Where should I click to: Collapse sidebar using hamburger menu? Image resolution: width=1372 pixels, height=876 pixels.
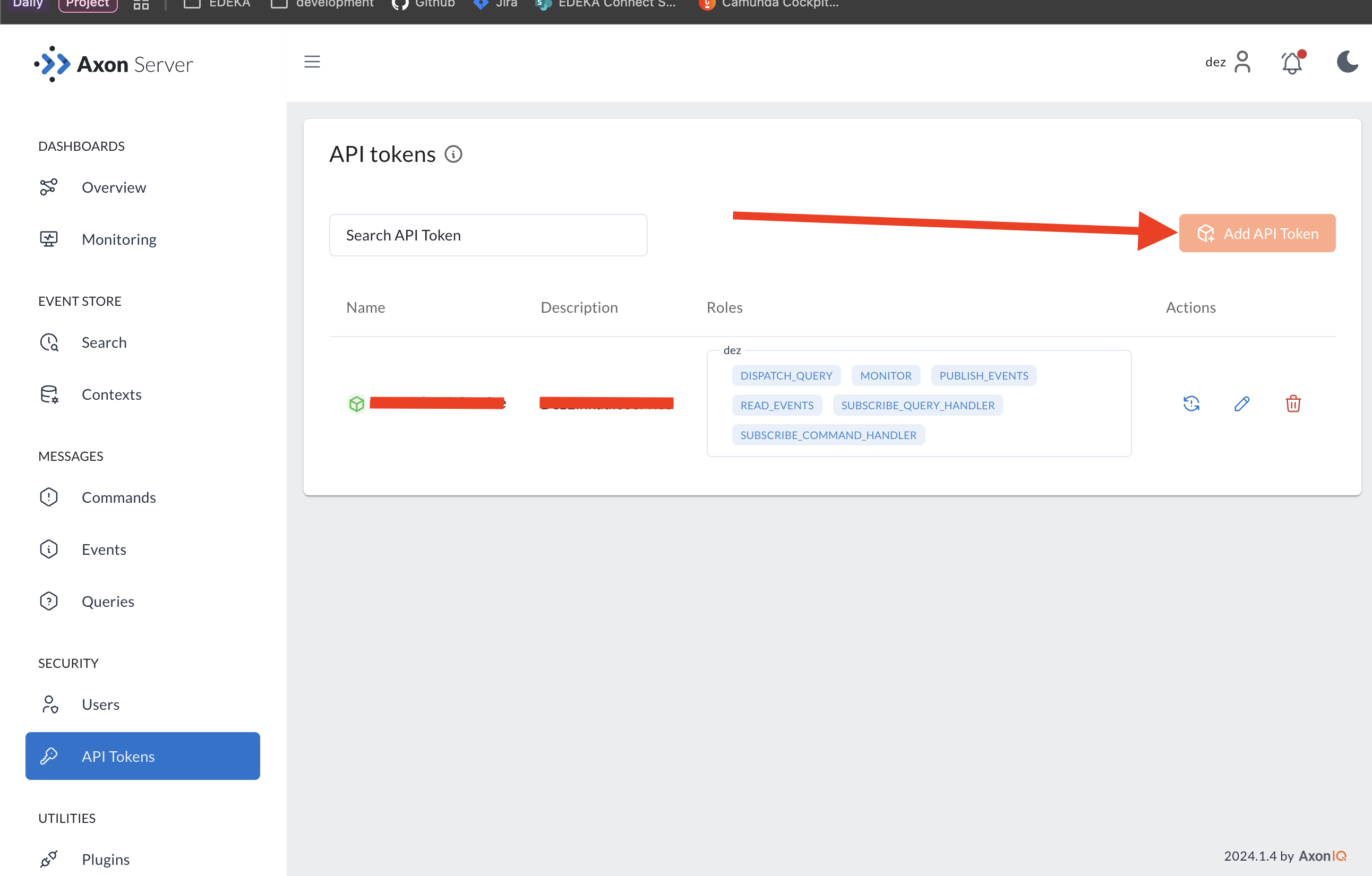[x=312, y=62]
